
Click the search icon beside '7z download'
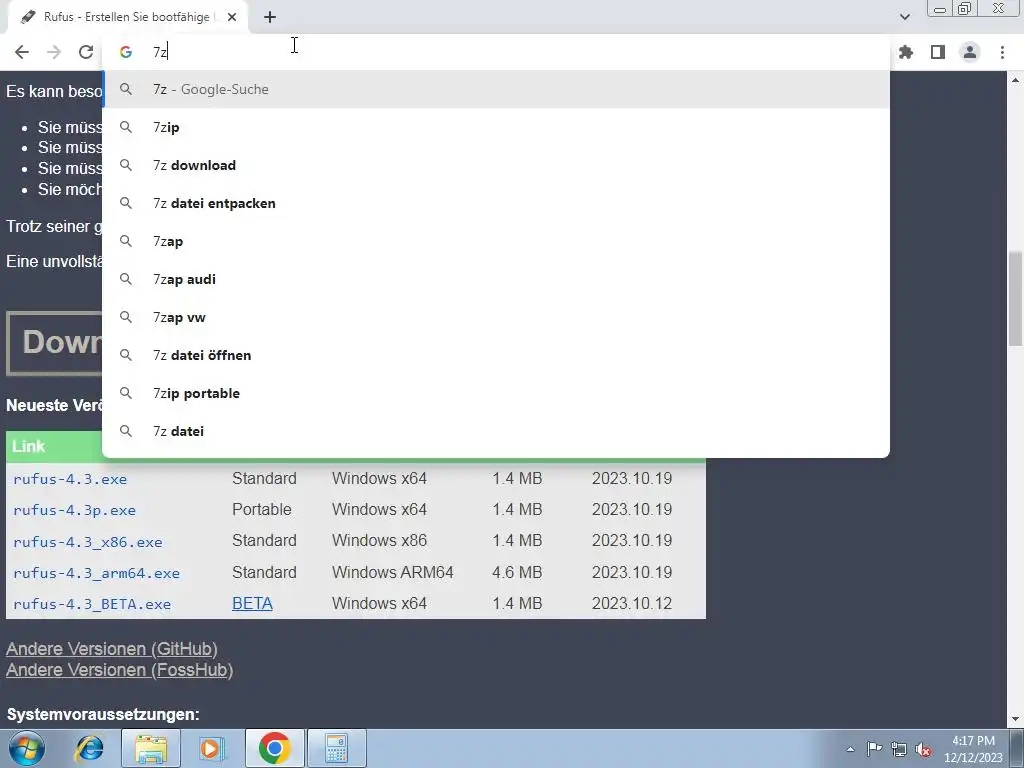click(125, 165)
